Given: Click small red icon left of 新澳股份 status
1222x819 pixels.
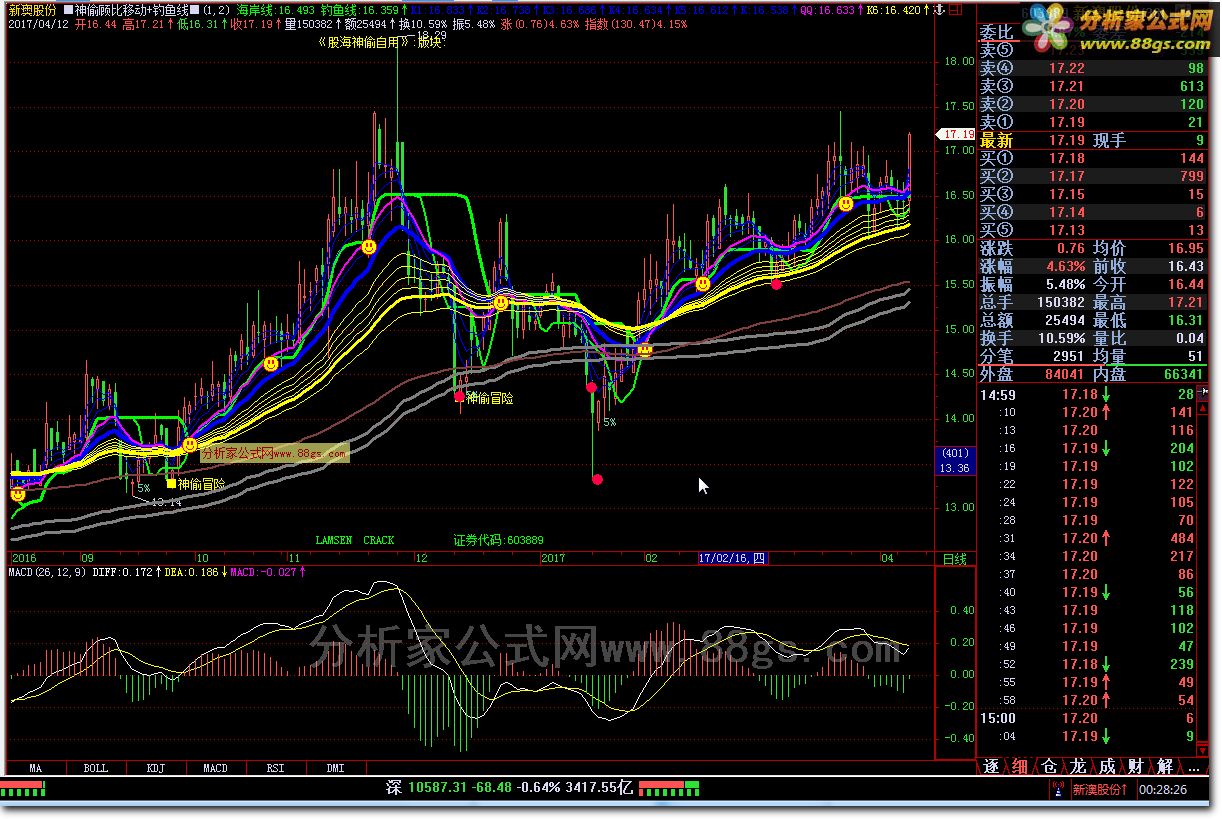Looking at the screenshot, I should point(1058,789).
